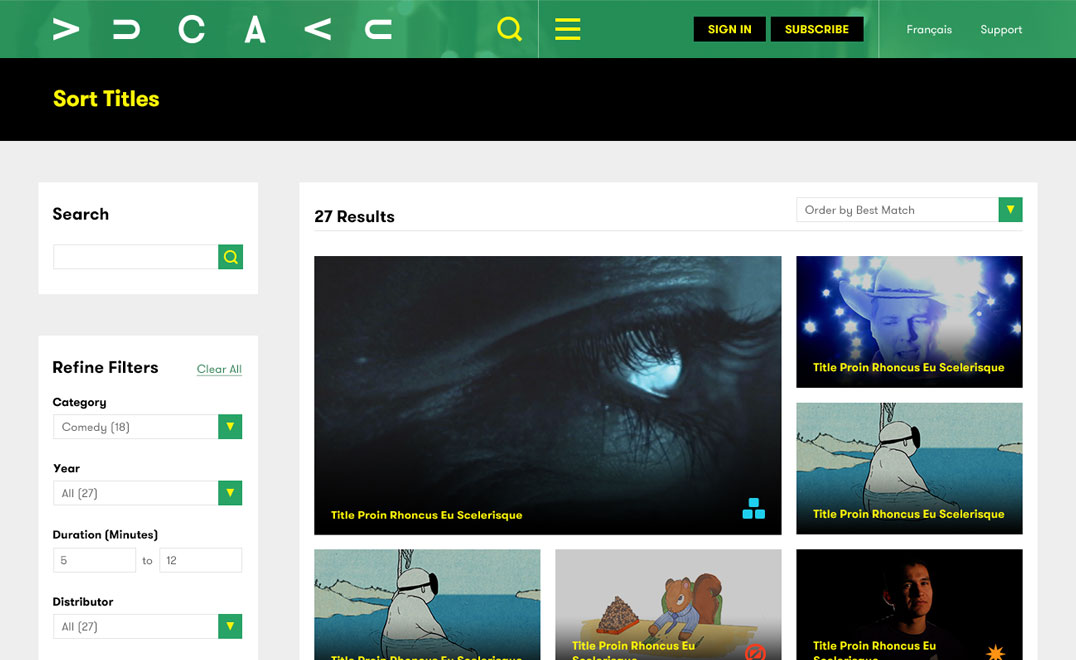Click the Refine Filters heading

105,367
